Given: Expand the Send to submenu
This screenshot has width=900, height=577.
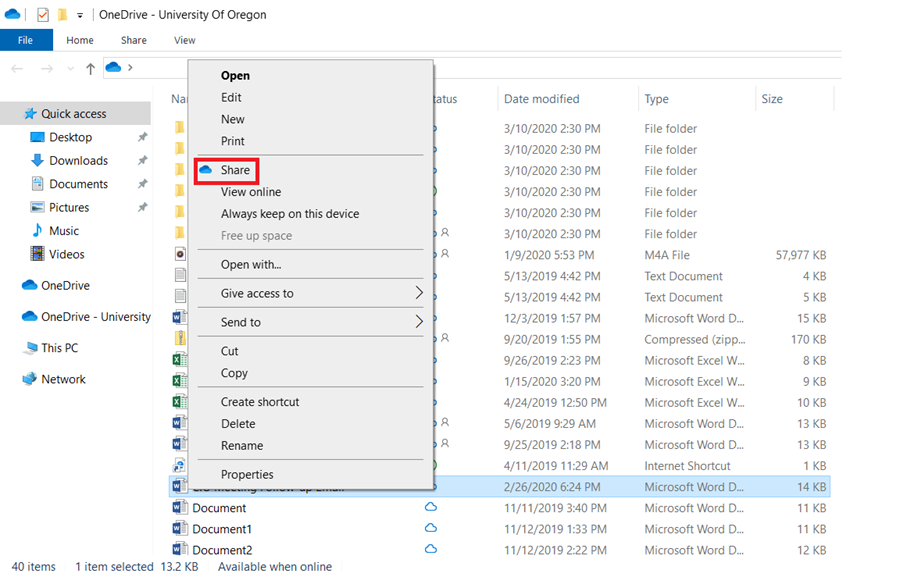Looking at the screenshot, I should pos(310,322).
